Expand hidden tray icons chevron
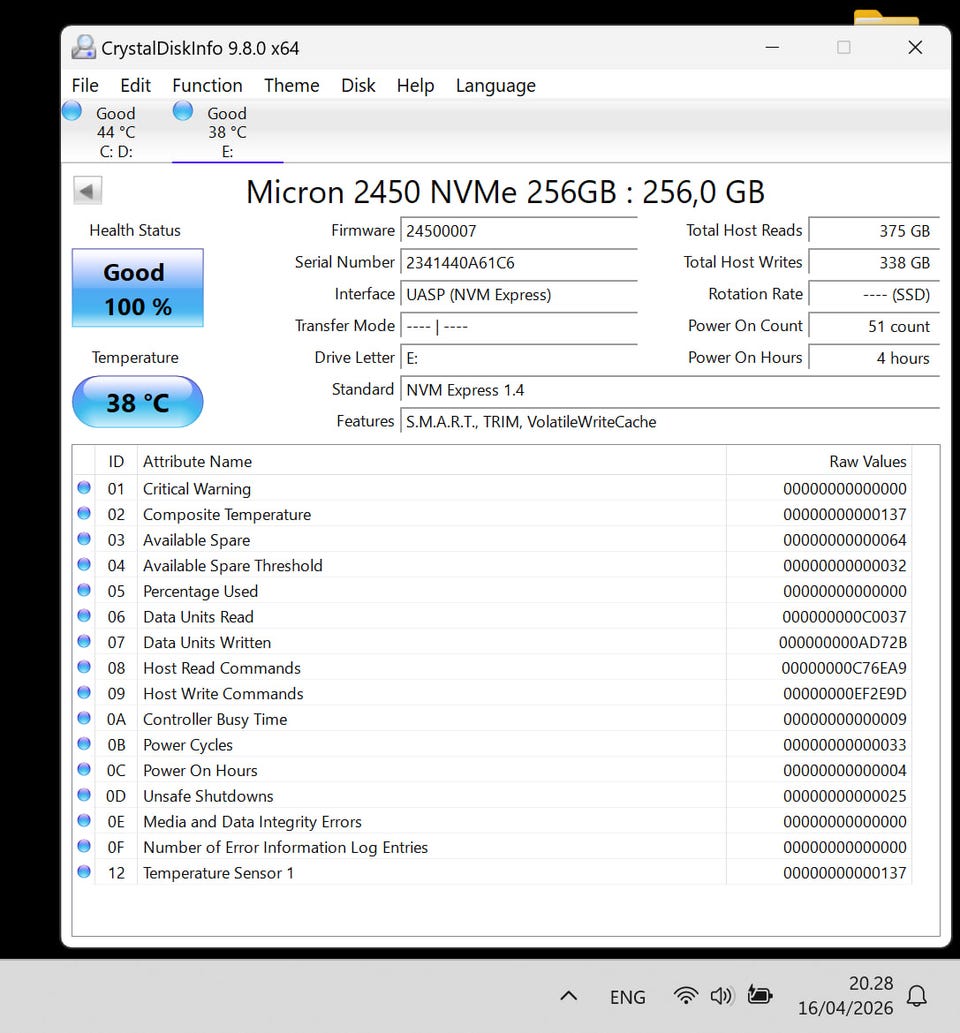Image resolution: width=960 pixels, height=1033 pixels. (568, 996)
